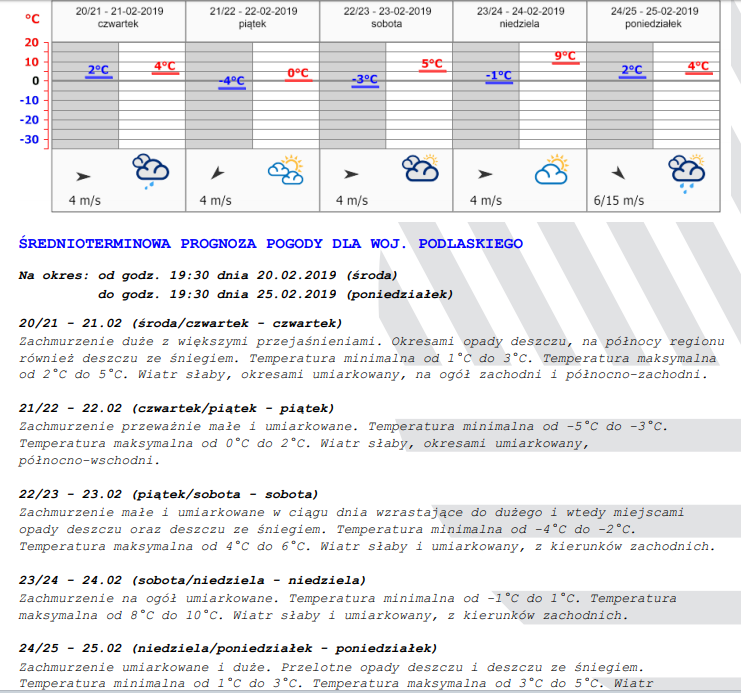The height and width of the screenshot is (693, 741).
Task: Click the red °C axis unit label
Action: [33, 18]
